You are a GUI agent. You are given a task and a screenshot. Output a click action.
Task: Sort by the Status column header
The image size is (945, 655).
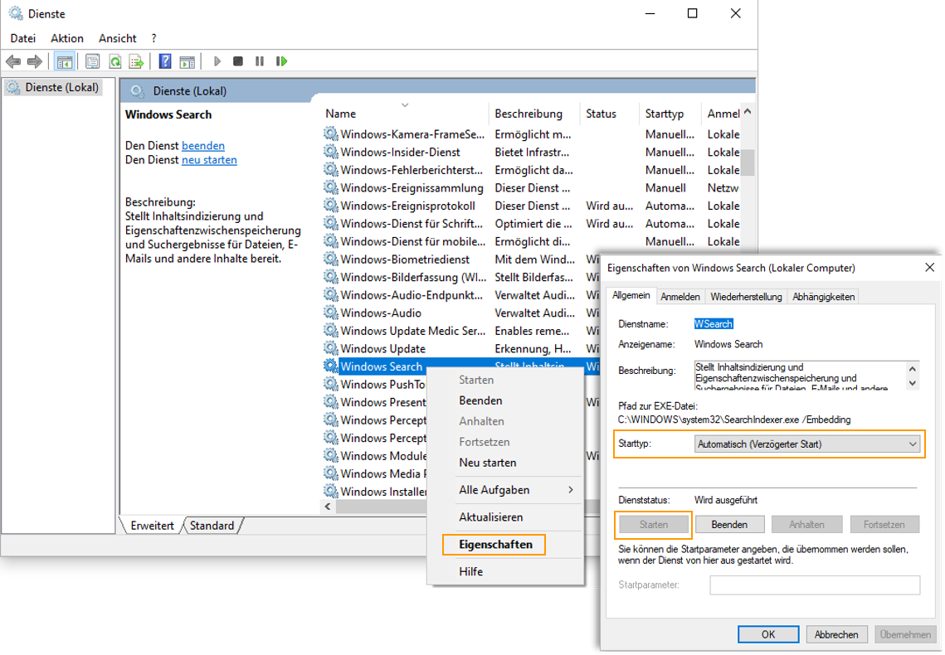tap(601, 114)
